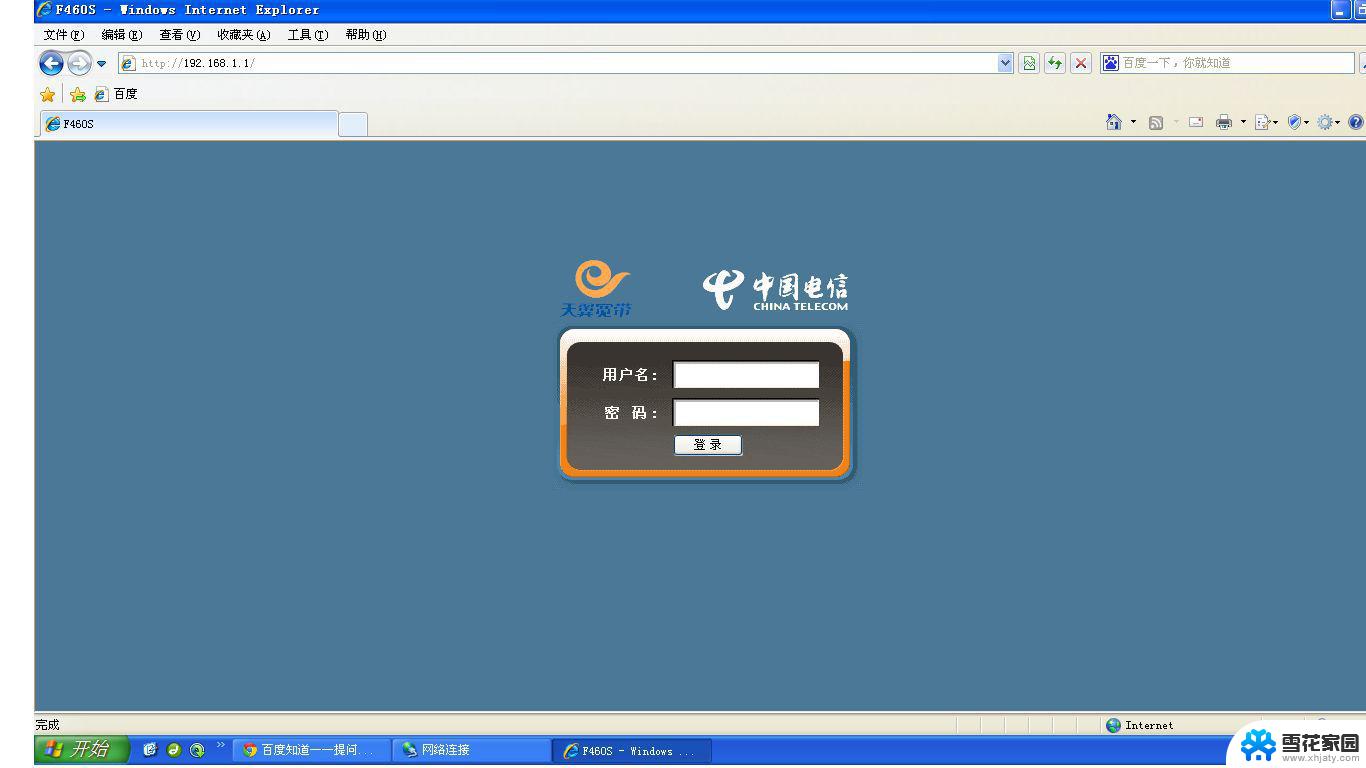Image resolution: width=1366 pixels, height=768 pixels.
Task: Click the RSS feeds icon
Action: (1156, 122)
